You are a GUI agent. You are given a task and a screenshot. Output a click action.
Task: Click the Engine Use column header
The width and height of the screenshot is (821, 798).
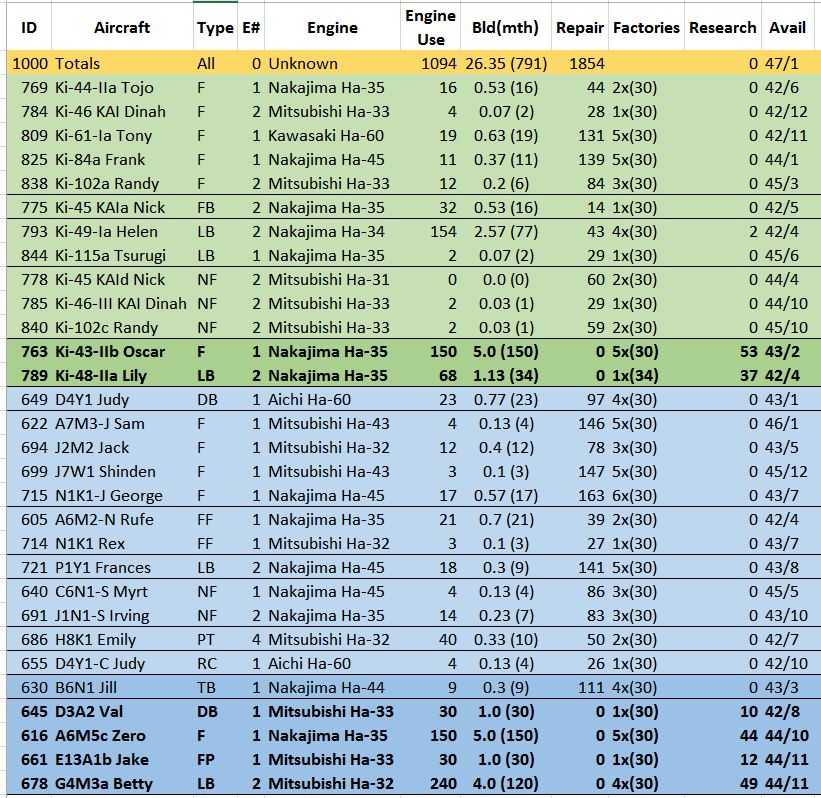click(x=430, y=27)
